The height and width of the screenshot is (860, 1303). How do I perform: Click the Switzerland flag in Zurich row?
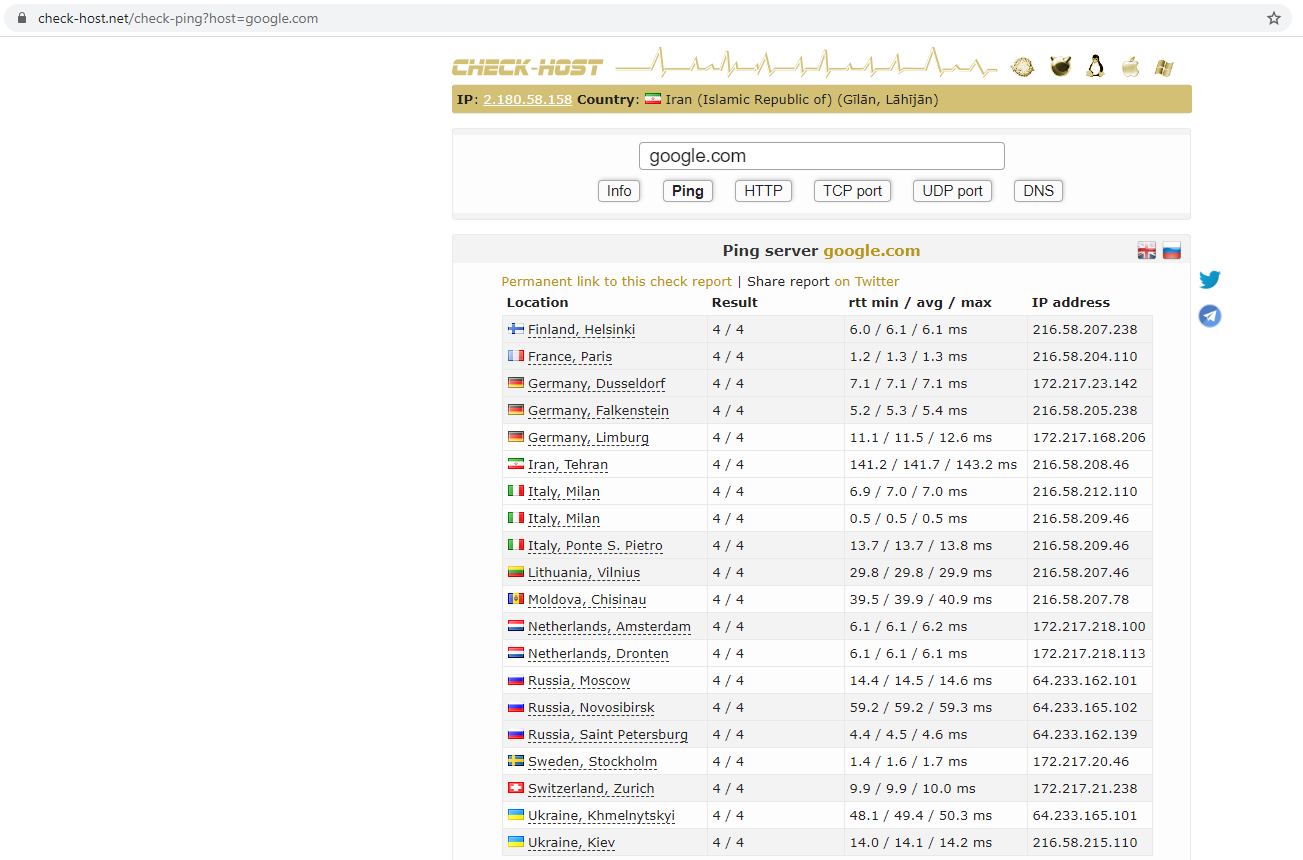516,788
